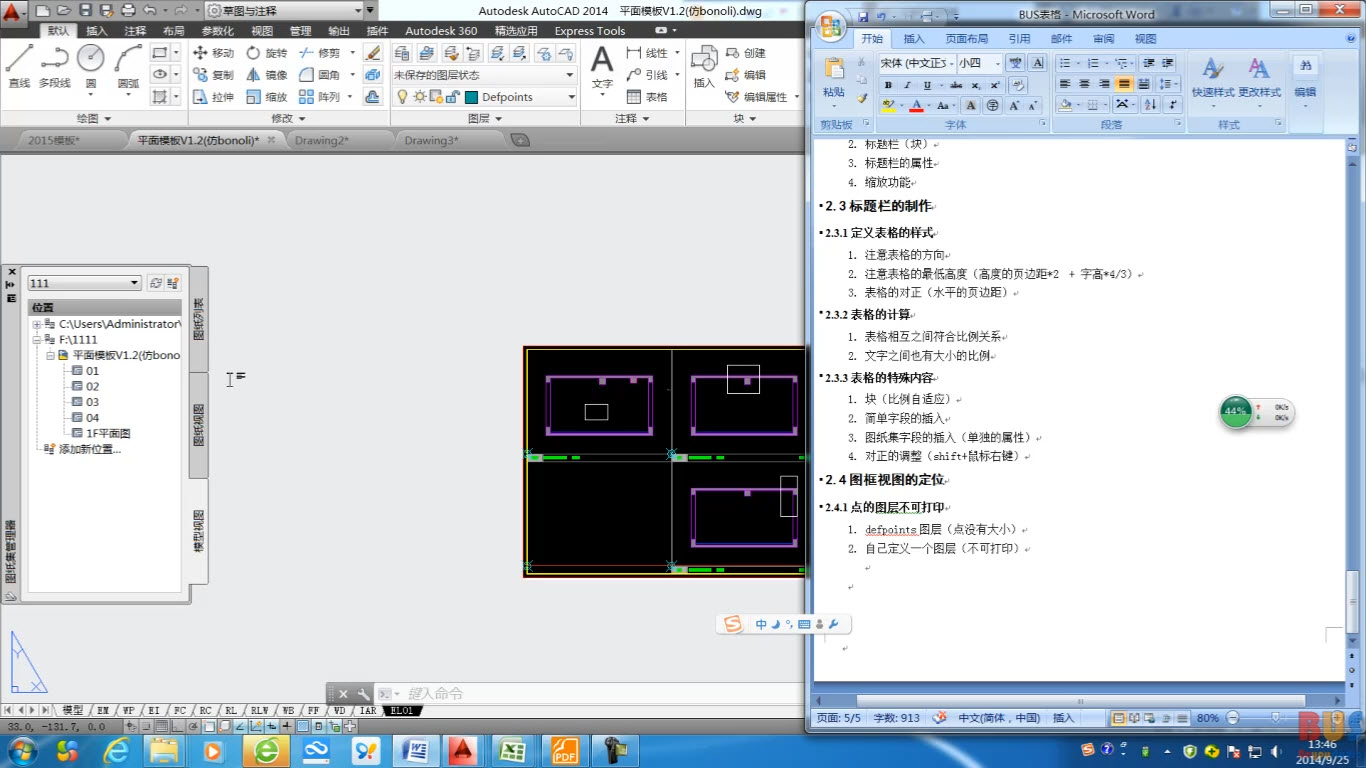Viewport: 1366px width, 768px height.
Task: Select sheet 03 in the tree
Action: [x=92, y=402]
